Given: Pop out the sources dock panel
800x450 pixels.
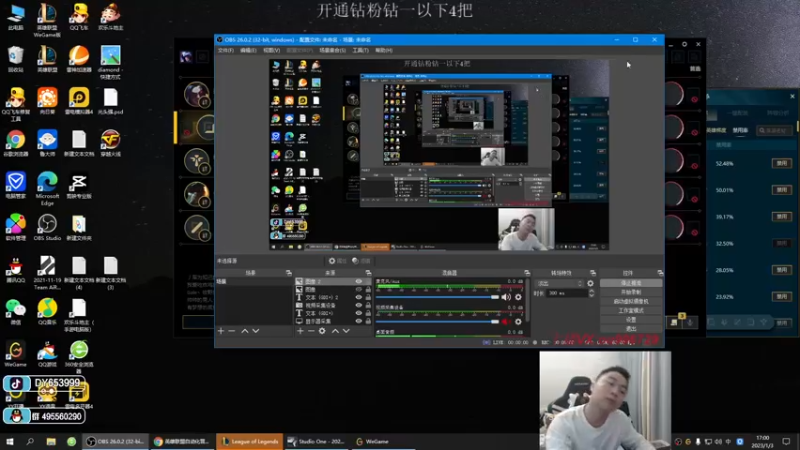Looking at the screenshot, I should (x=368, y=273).
